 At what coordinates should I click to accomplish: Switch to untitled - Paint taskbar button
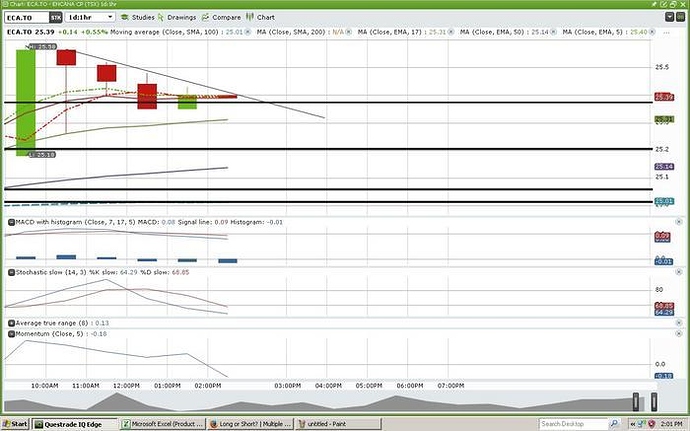tap(338, 424)
